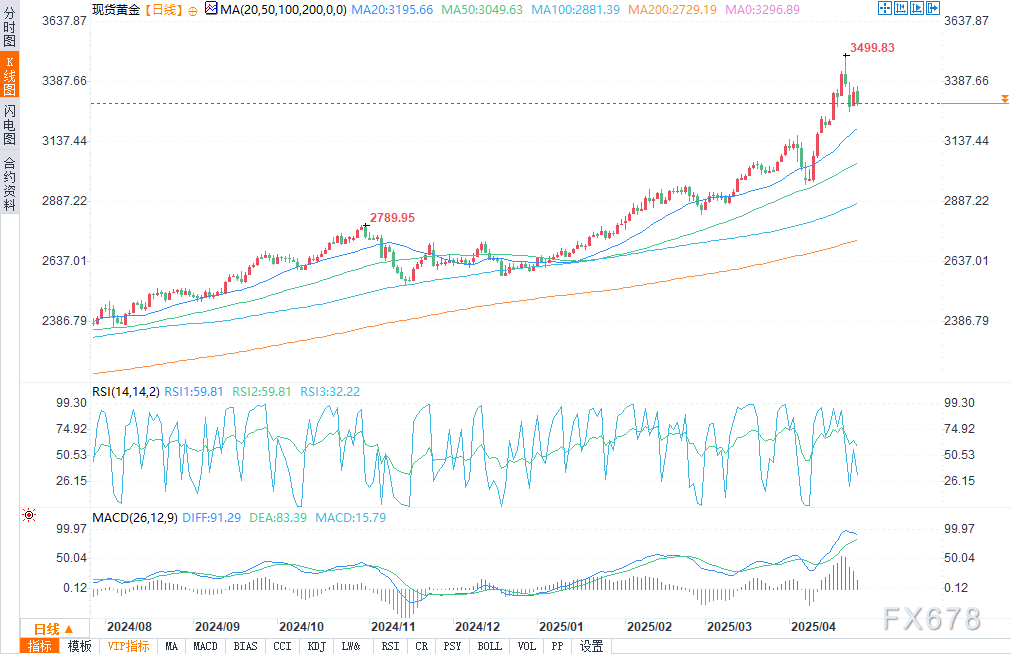Screen dimensions: 1011x654
Task: Select the 指标 tab at the bottom
Action: point(40,646)
